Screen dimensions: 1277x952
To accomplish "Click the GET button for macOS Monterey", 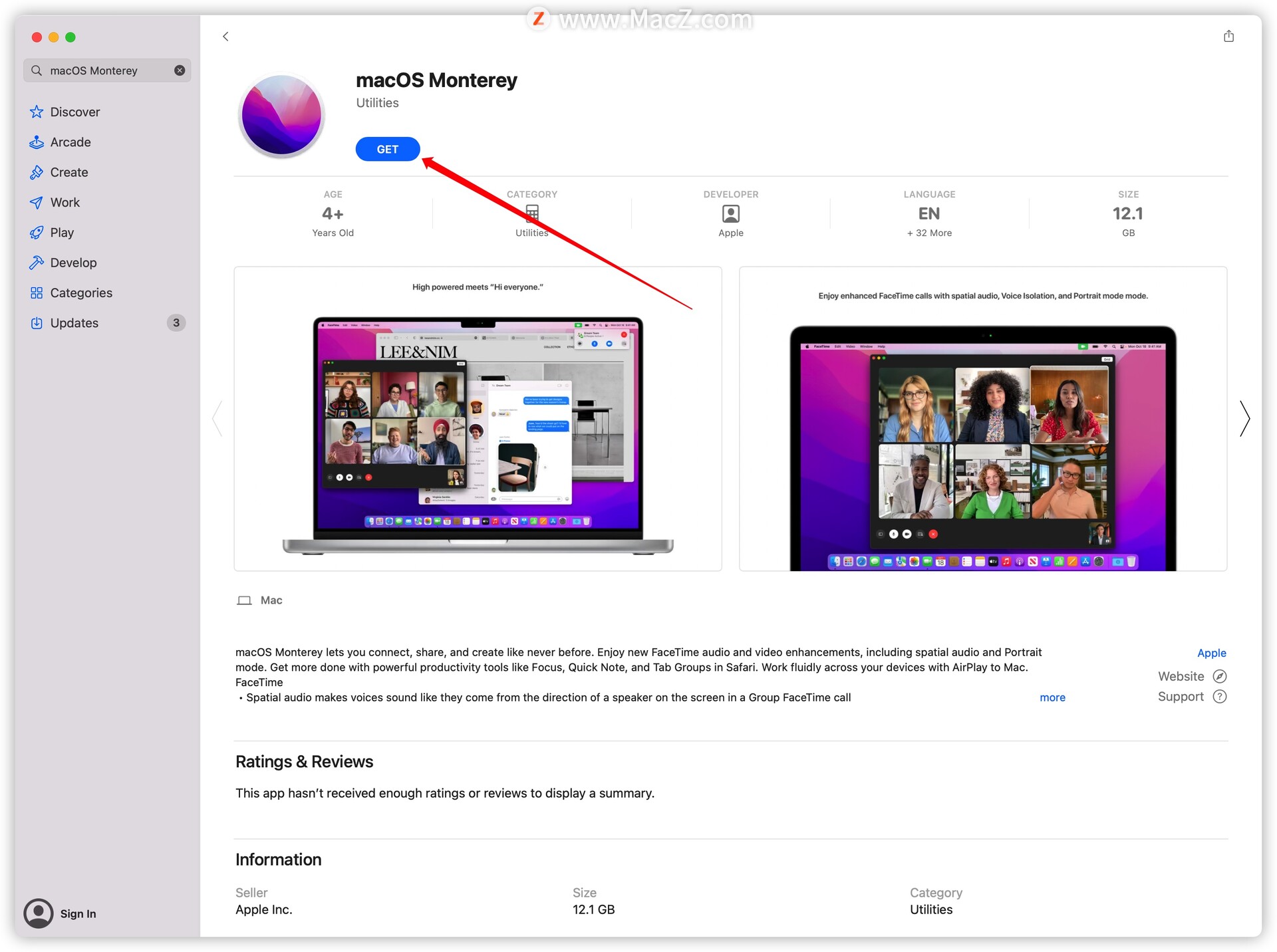I will pyautogui.click(x=388, y=149).
